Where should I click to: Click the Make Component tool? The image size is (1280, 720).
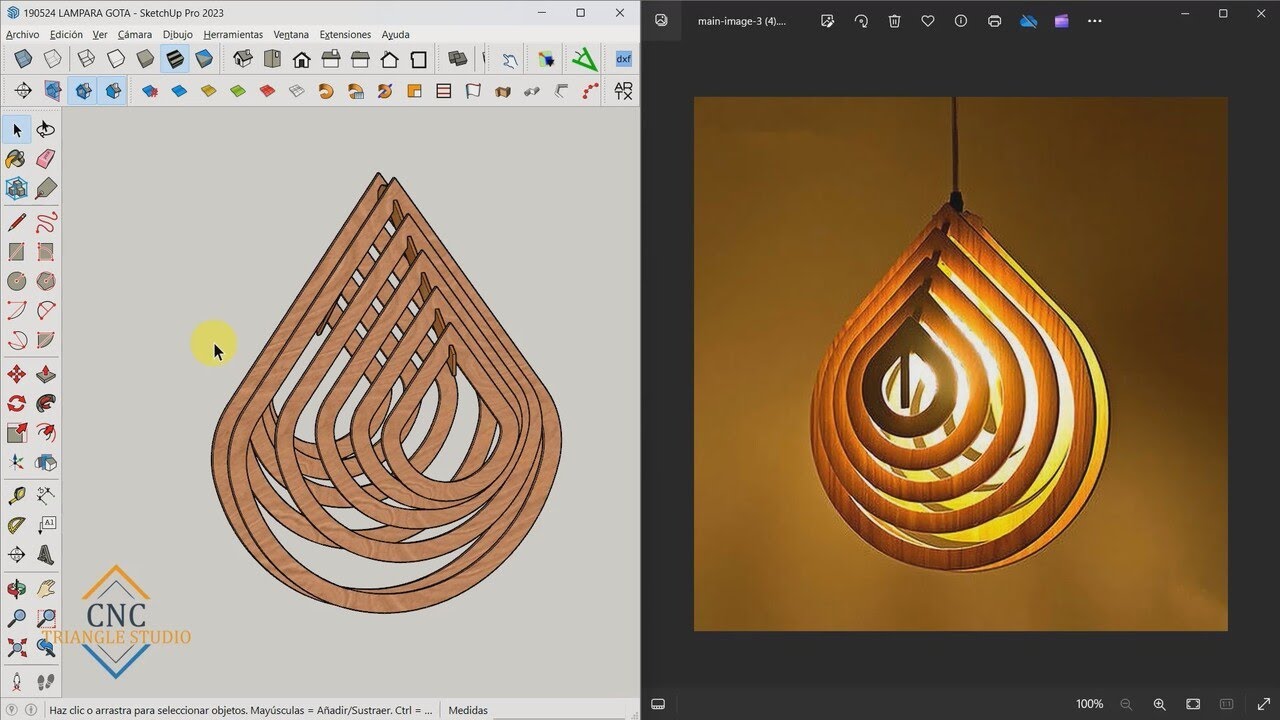17,188
